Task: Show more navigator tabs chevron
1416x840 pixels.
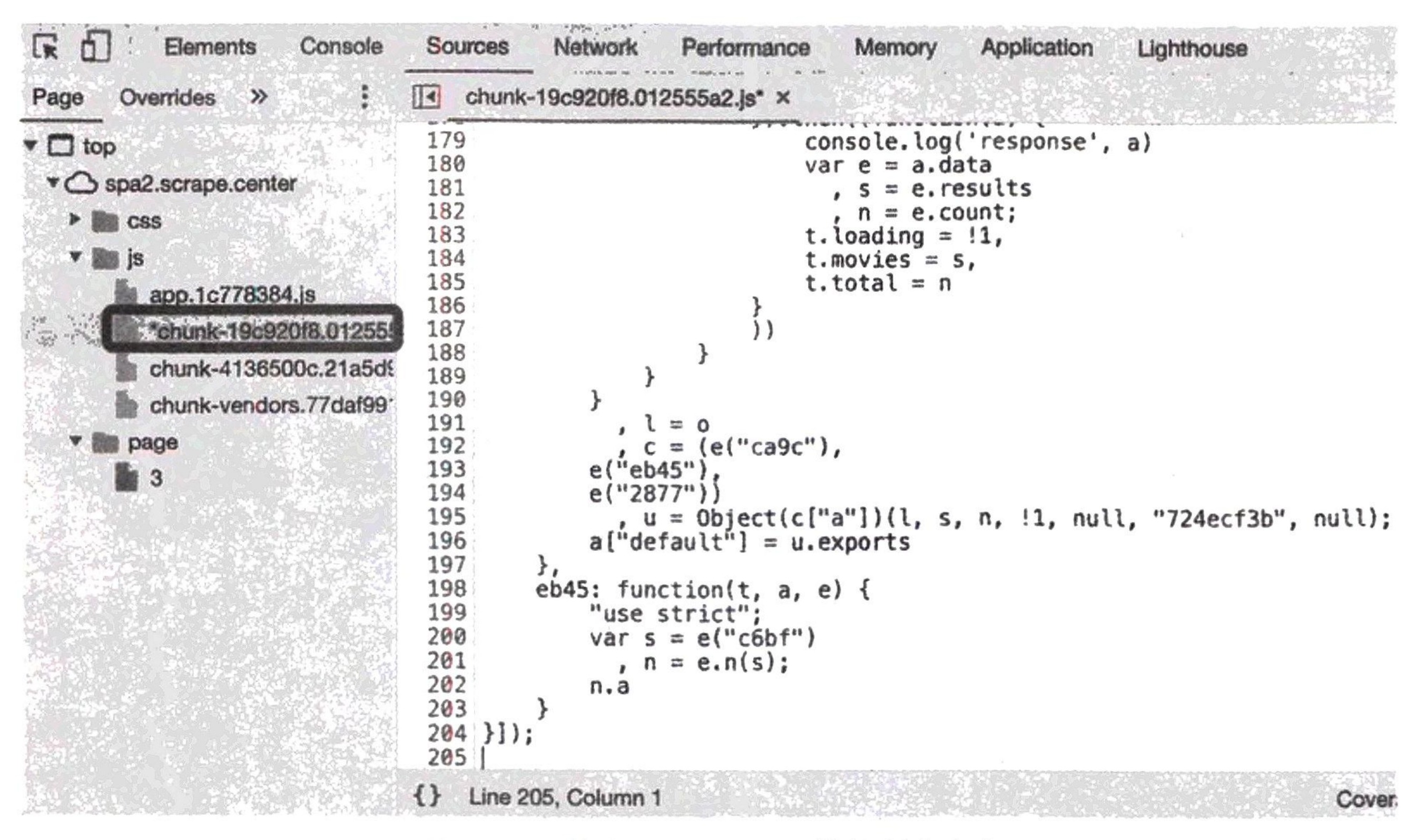Action: click(258, 97)
